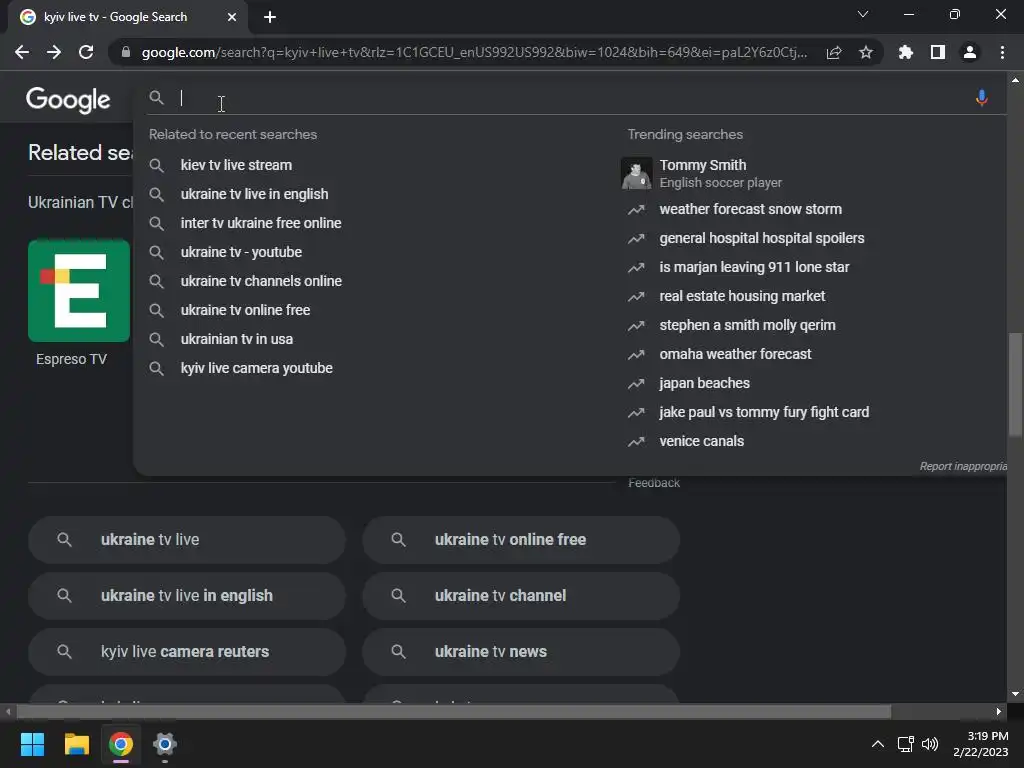Click Report inappropriate predictions link

[x=963, y=466]
